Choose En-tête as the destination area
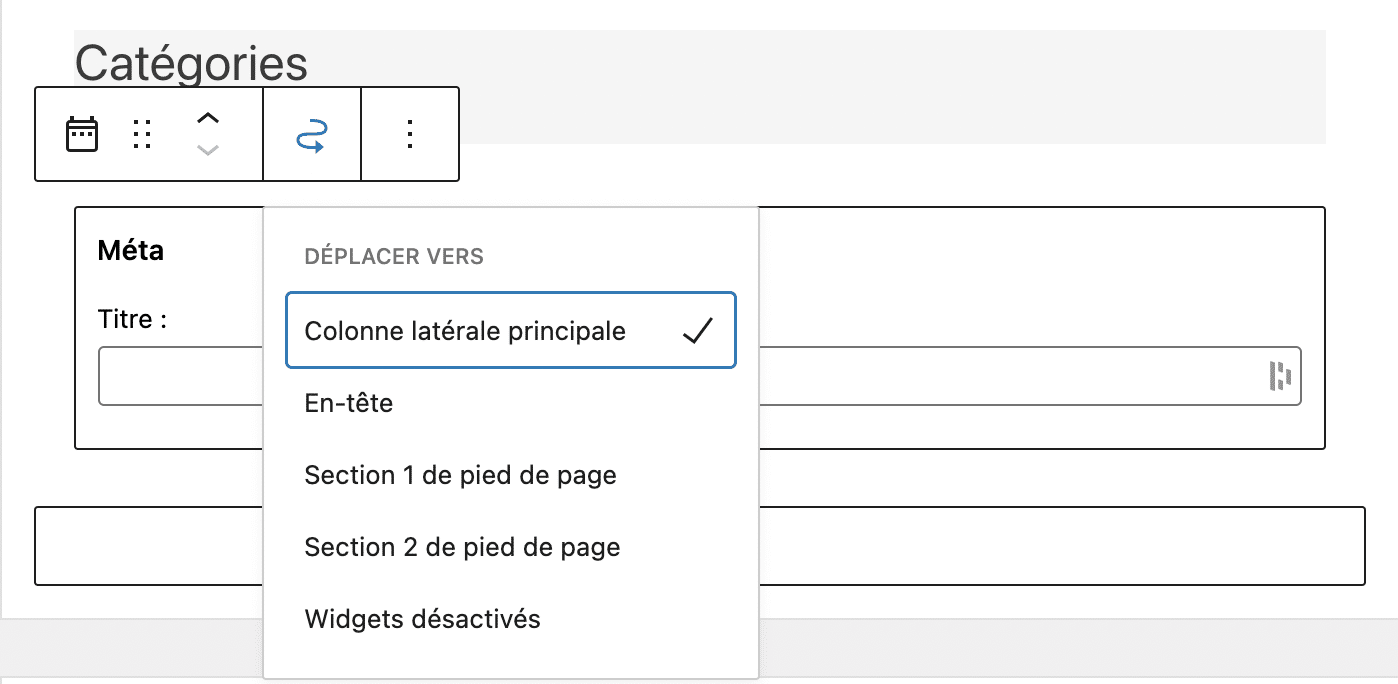 (x=349, y=403)
